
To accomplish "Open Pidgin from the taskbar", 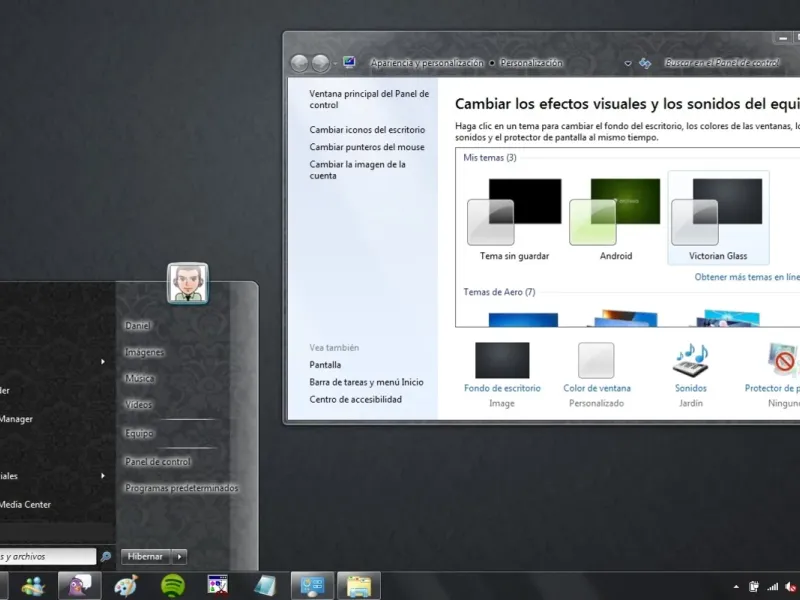I will pyautogui.click(x=80, y=586).
